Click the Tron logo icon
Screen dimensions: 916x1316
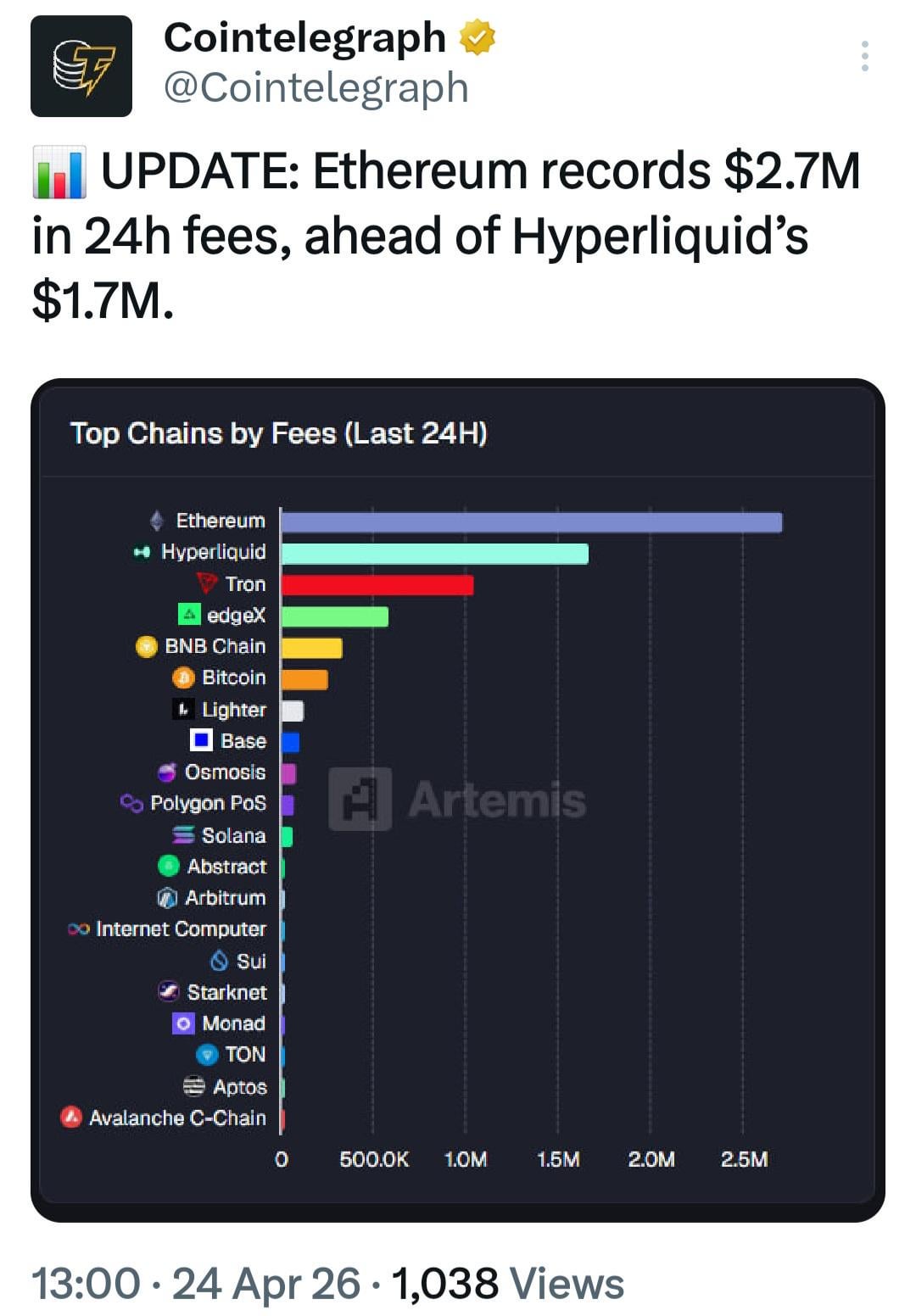click(x=207, y=583)
